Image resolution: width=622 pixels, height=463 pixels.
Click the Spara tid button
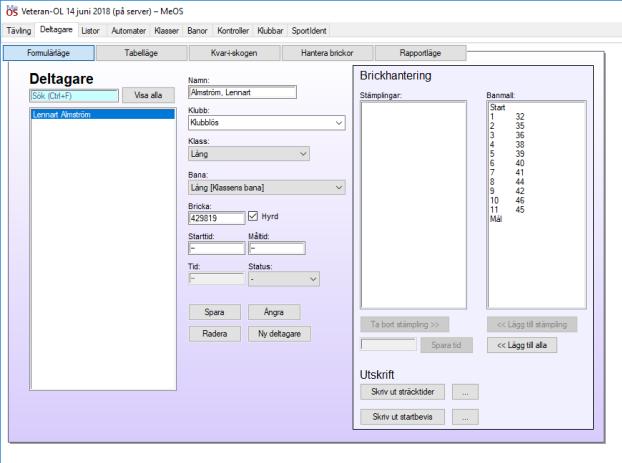(446, 345)
